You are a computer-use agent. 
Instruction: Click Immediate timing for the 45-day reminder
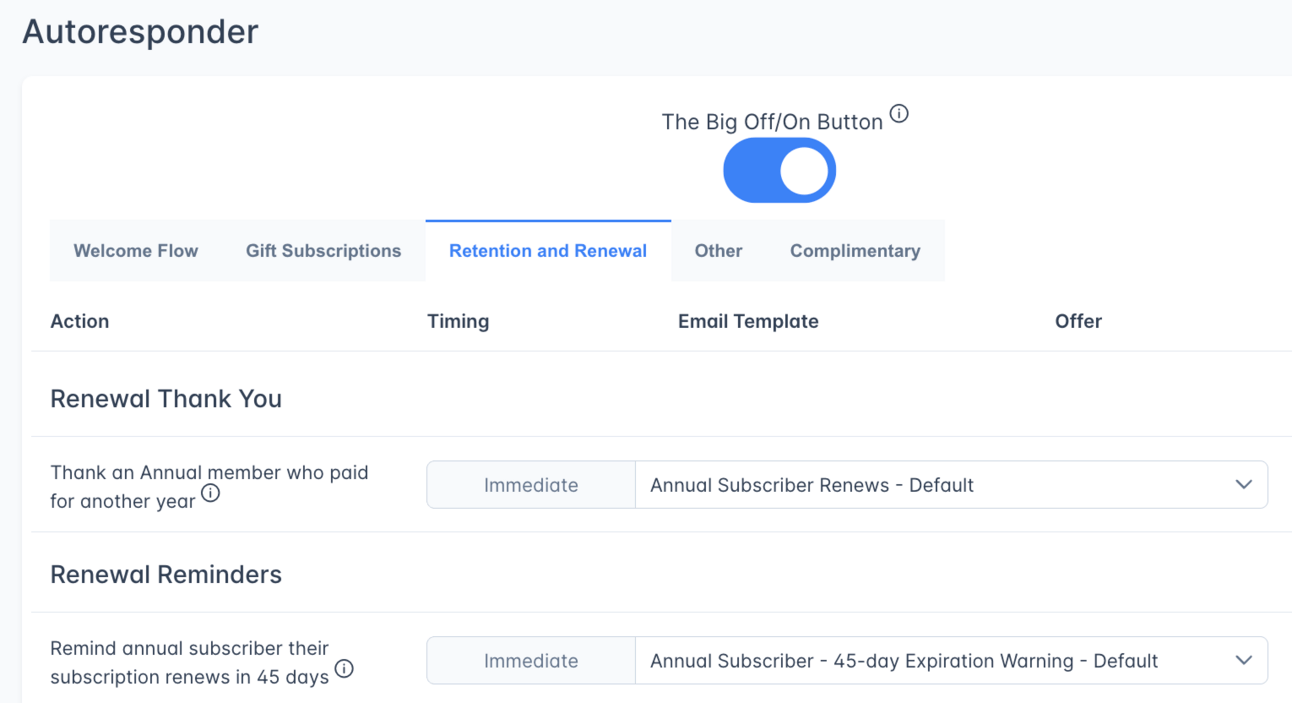(531, 660)
